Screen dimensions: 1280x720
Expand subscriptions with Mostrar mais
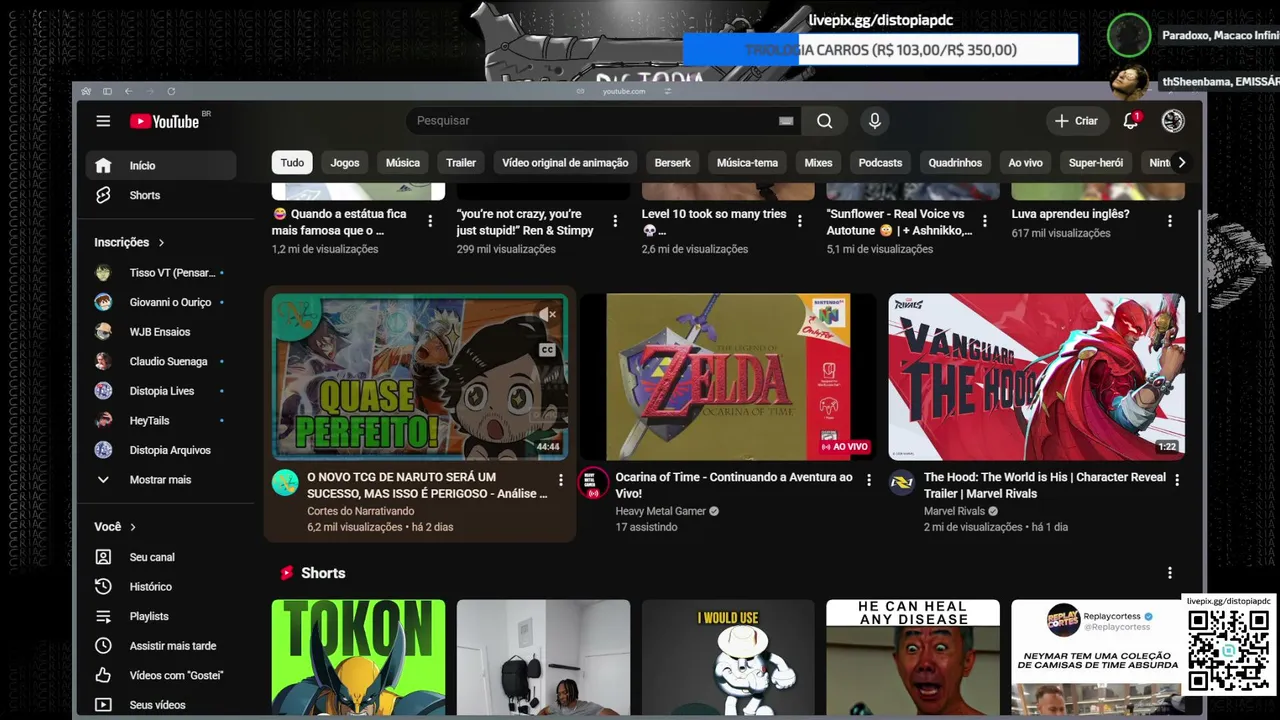click(x=161, y=480)
